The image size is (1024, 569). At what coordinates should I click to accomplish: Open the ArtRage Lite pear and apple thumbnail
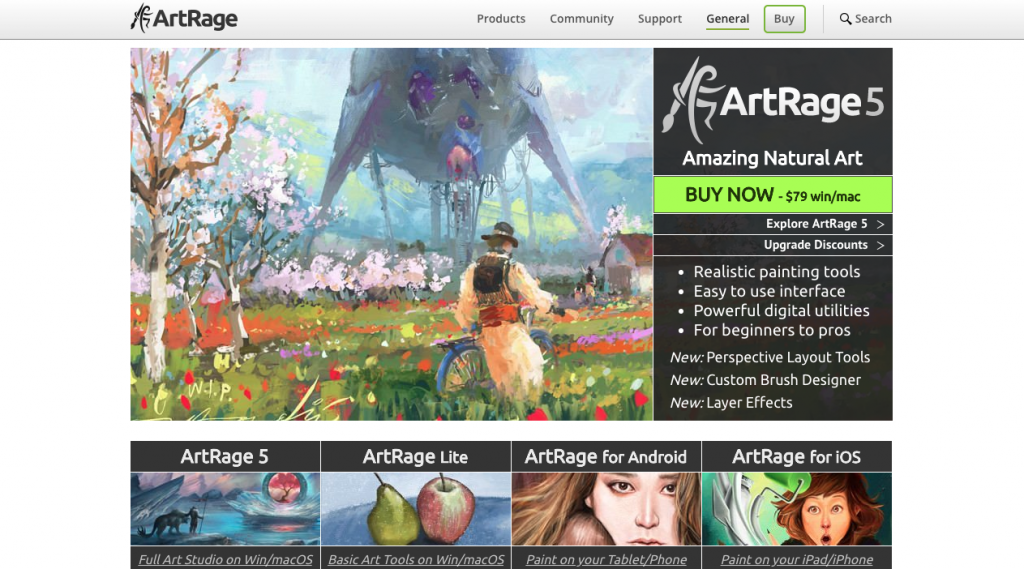[416, 509]
